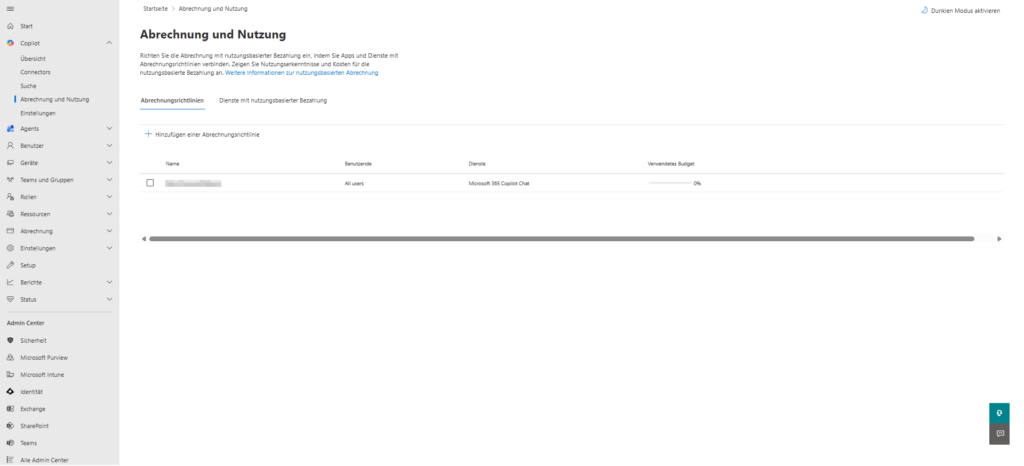Open Weitere Informationen zur nutzungsbasierten Abrechnung link

(301, 73)
